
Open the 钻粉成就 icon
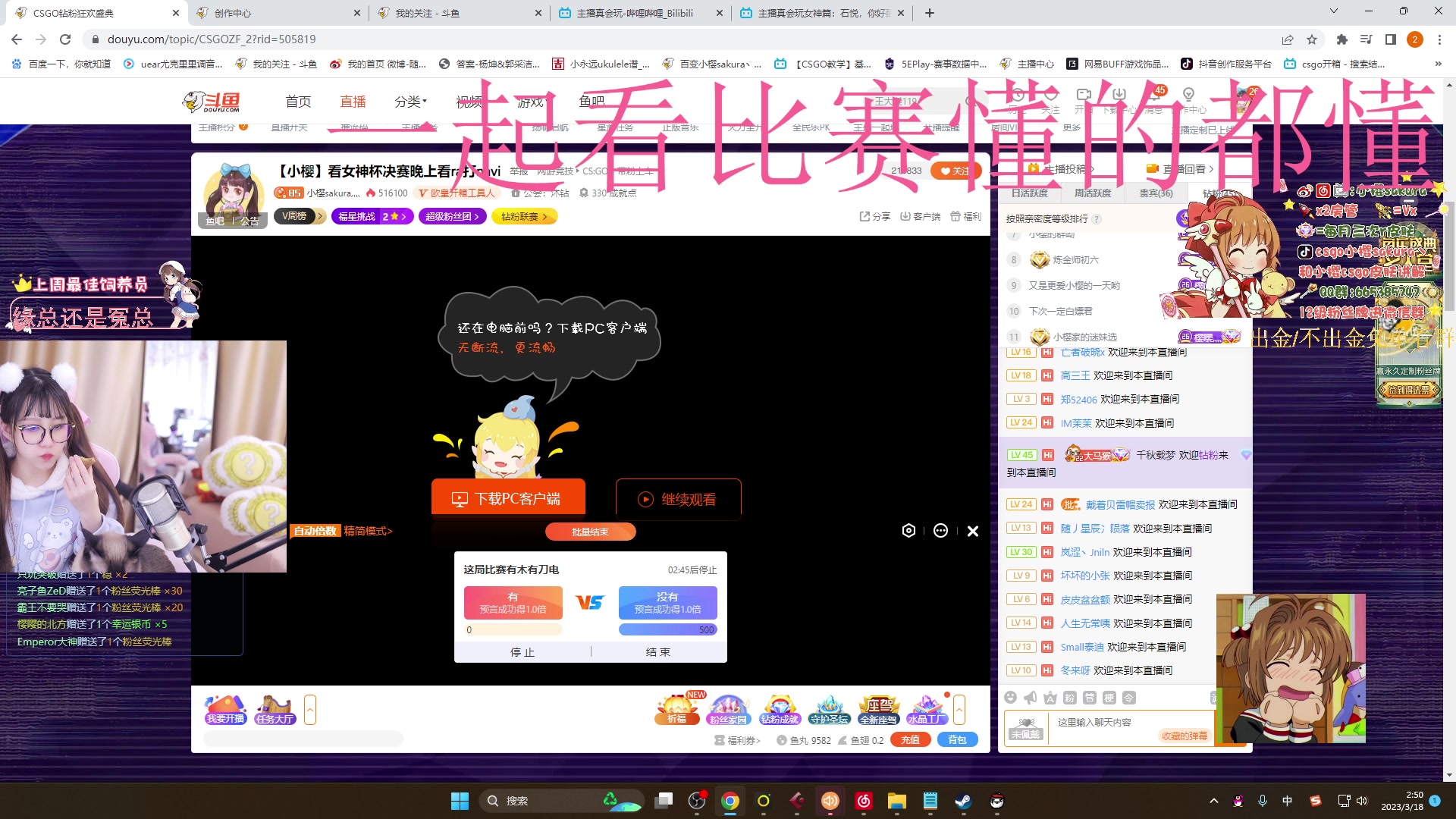[x=780, y=710]
